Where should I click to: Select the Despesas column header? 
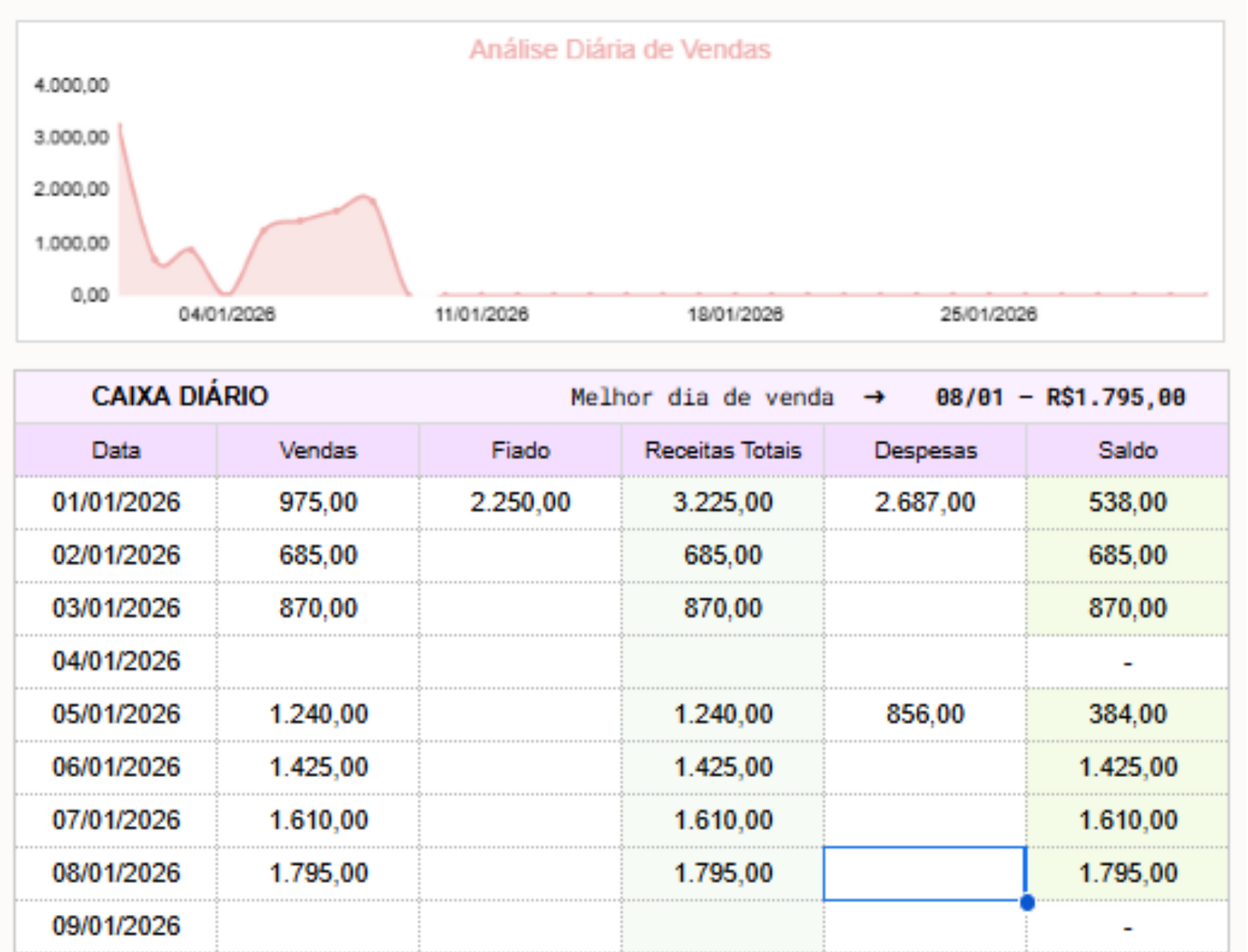pyautogui.click(x=925, y=451)
